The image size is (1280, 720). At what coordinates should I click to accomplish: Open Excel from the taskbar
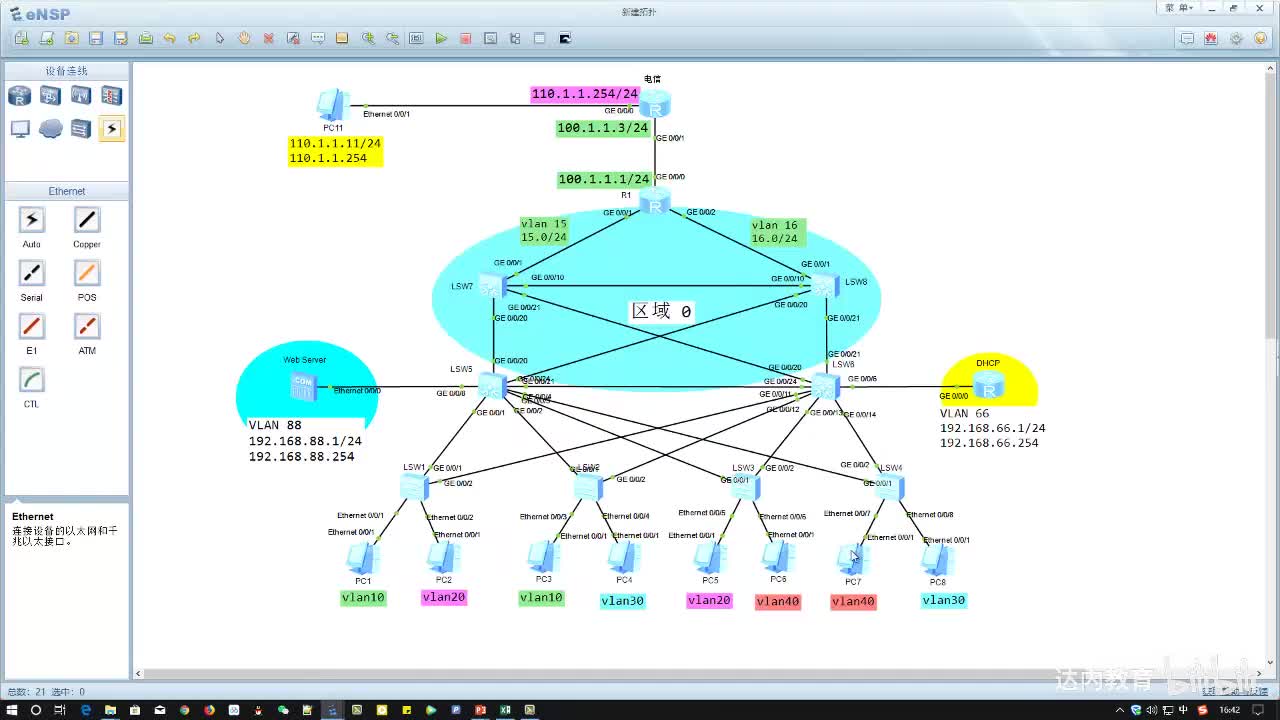pos(505,710)
